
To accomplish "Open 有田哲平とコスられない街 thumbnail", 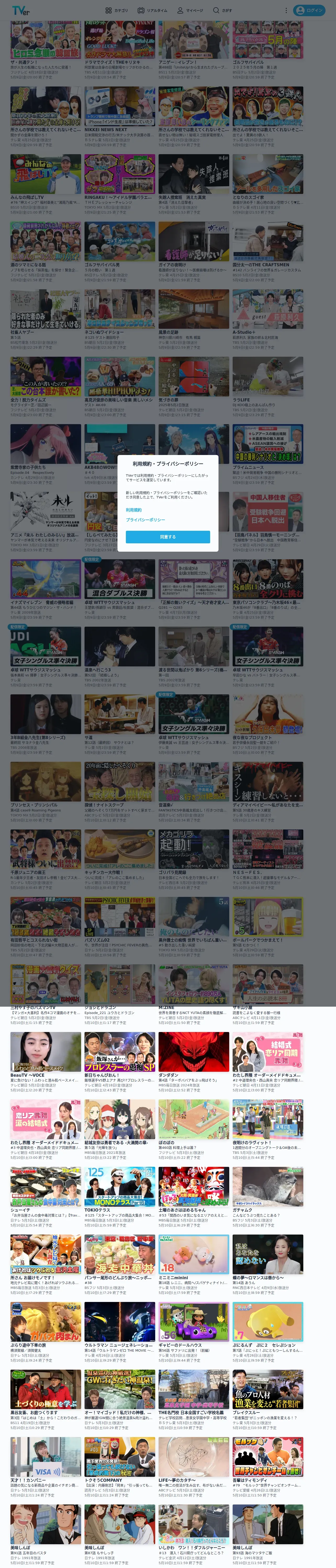I will tap(46, 917).
